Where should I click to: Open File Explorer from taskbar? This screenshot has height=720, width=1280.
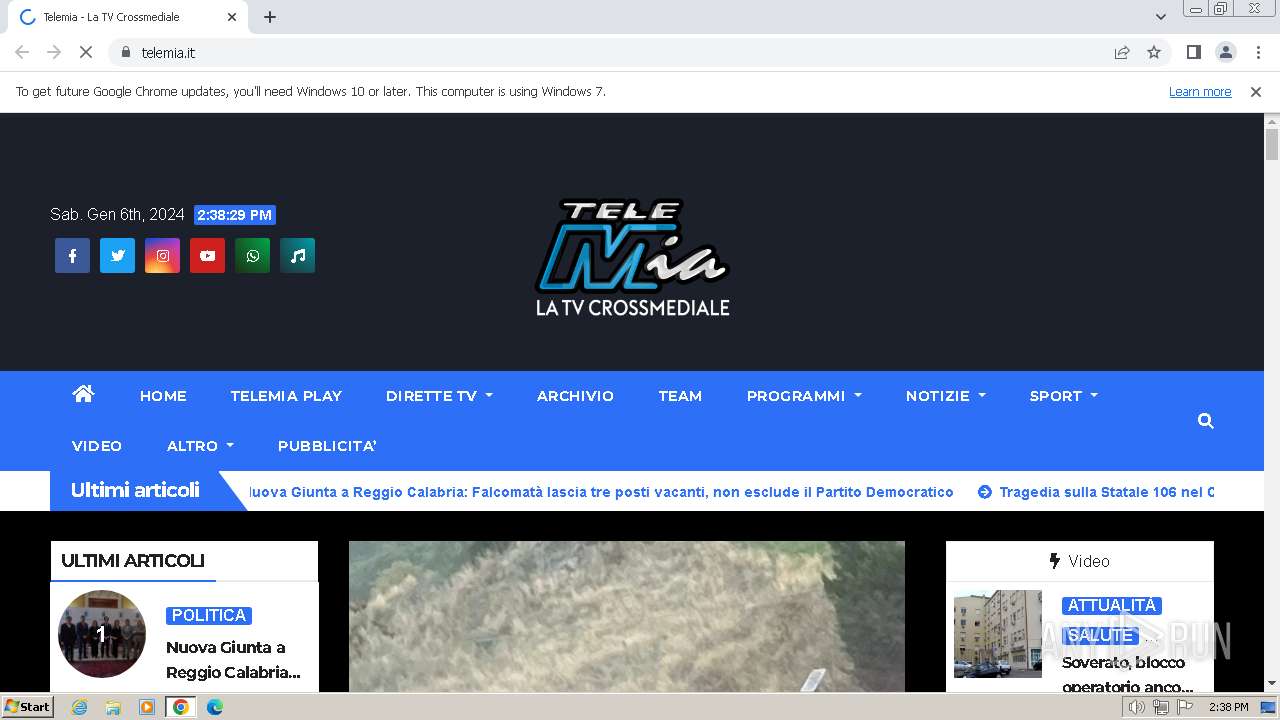click(113, 707)
